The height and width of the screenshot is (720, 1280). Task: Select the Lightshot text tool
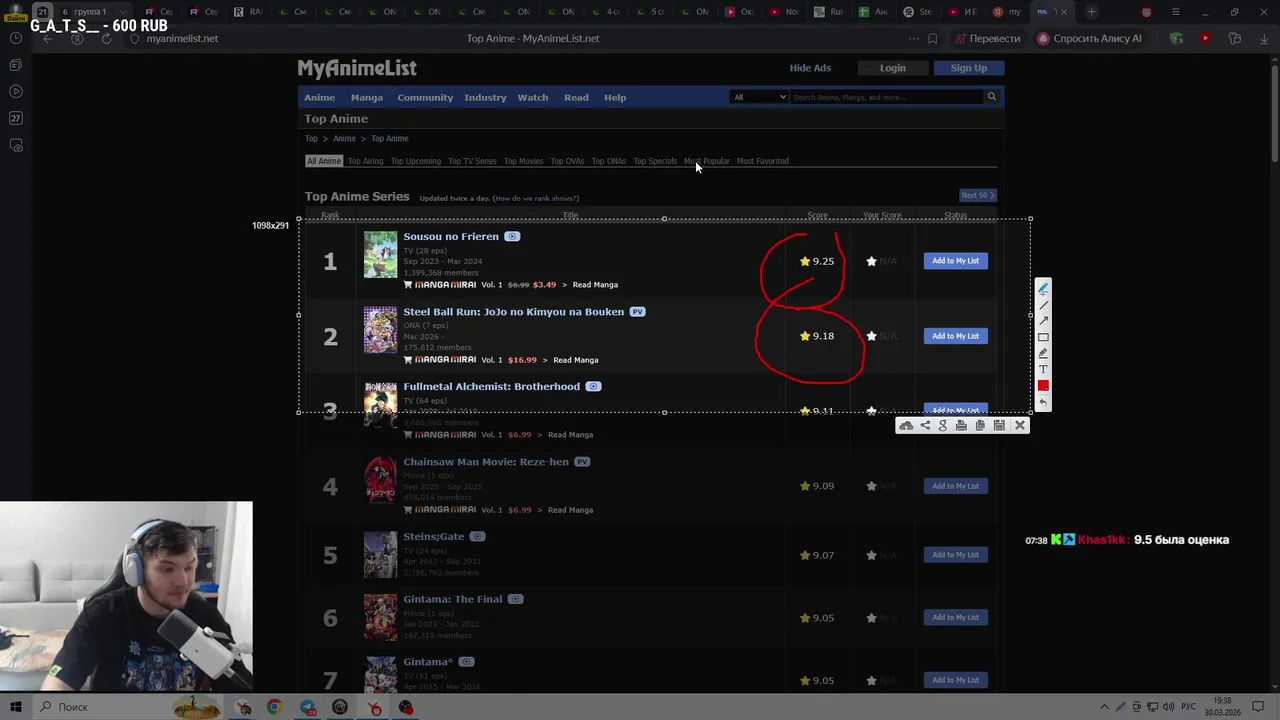(x=1043, y=369)
